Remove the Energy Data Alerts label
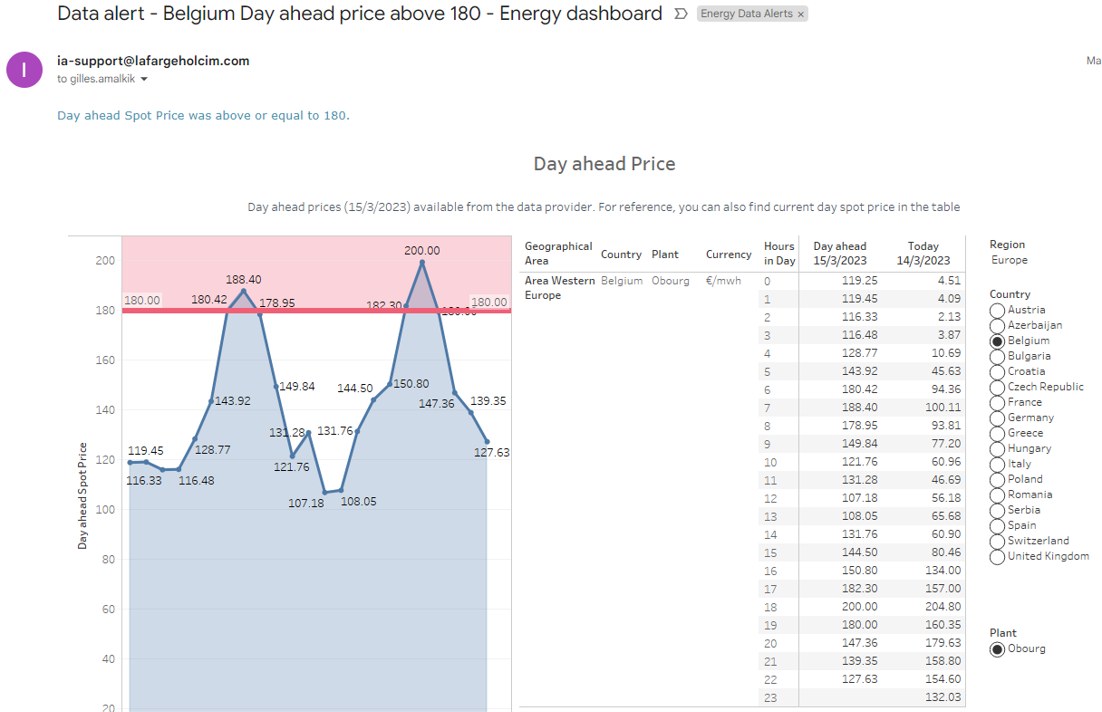1102x712 pixels. [x=800, y=14]
